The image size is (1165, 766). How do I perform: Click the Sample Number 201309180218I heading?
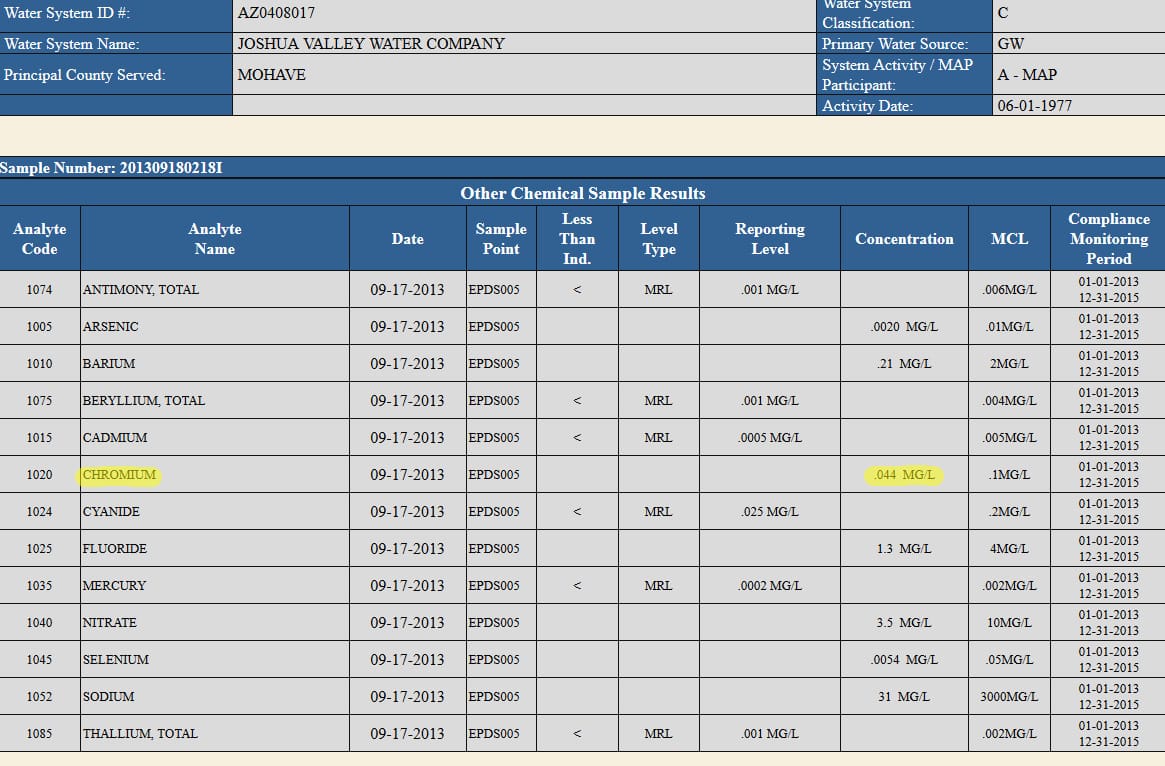click(111, 168)
